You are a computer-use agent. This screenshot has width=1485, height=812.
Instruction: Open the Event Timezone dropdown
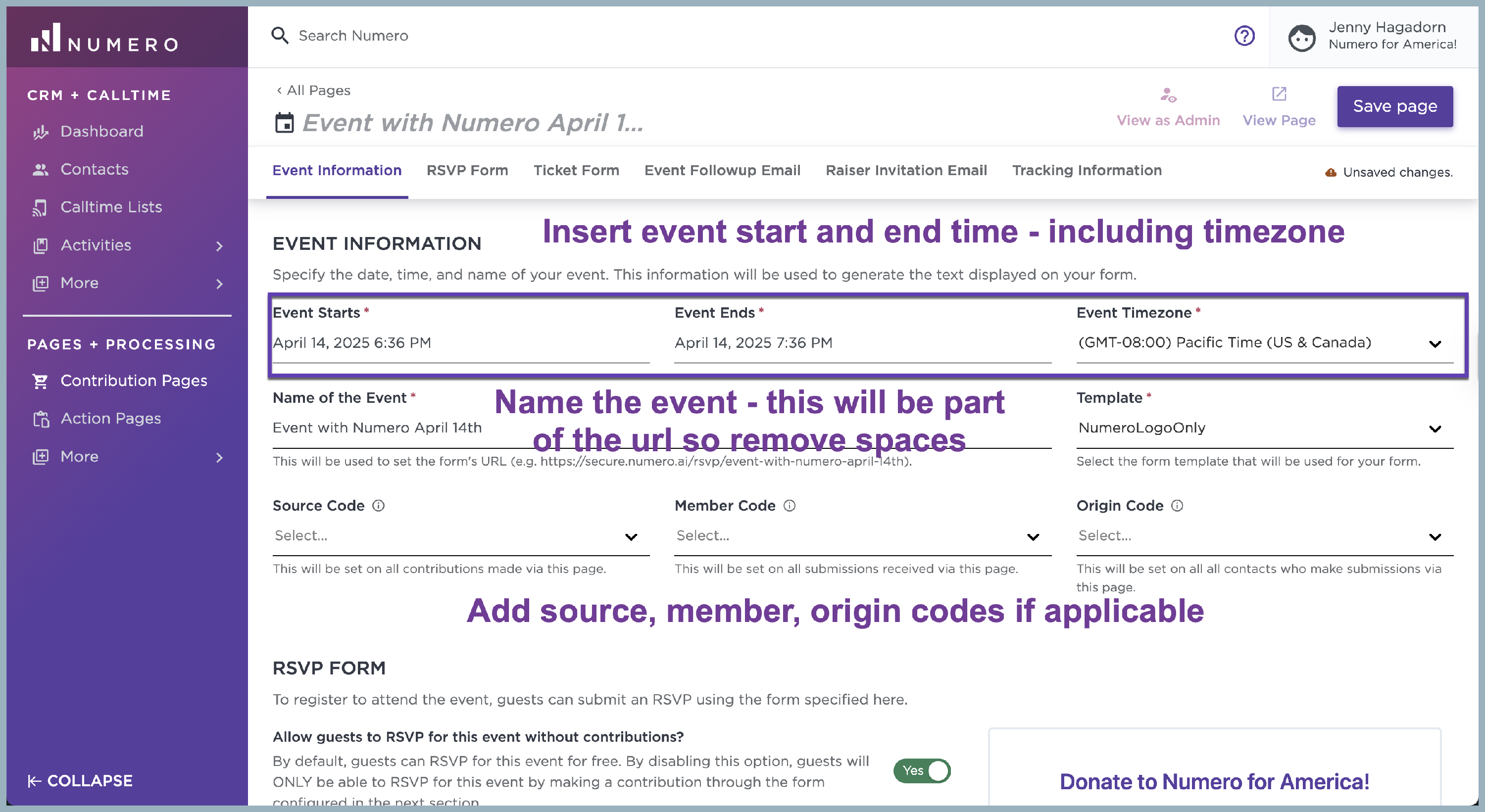[x=1265, y=343]
